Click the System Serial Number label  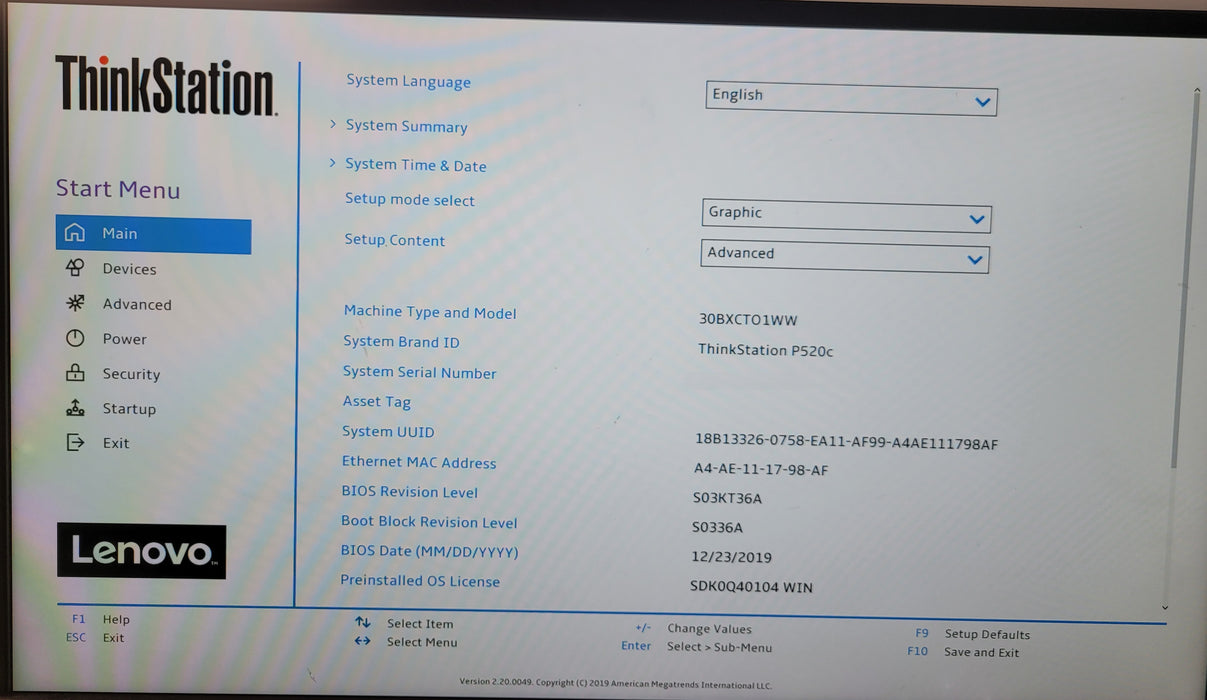pos(420,372)
